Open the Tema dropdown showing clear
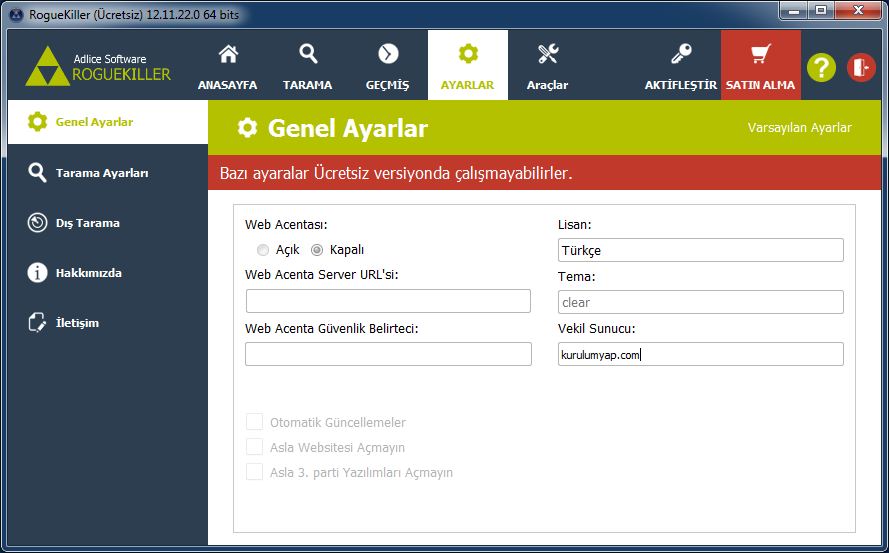Screen dimensions: 889x553 click(701, 302)
